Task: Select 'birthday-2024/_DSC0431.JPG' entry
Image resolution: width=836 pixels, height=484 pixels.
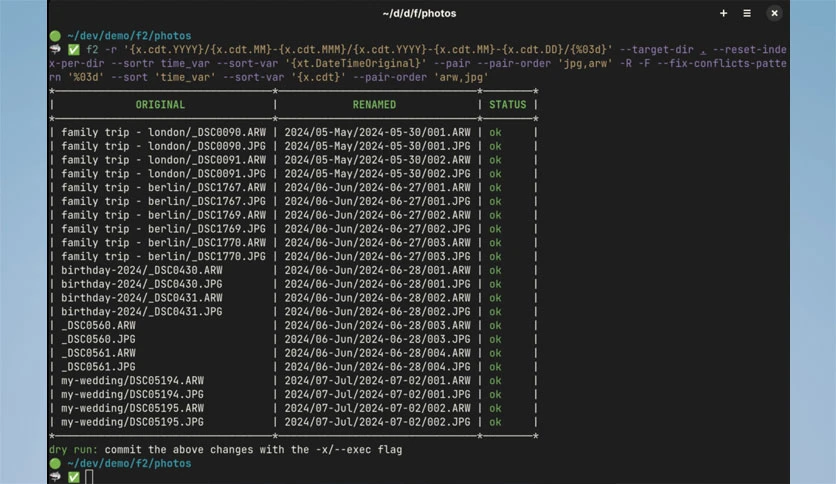Action: (x=141, y=312)
